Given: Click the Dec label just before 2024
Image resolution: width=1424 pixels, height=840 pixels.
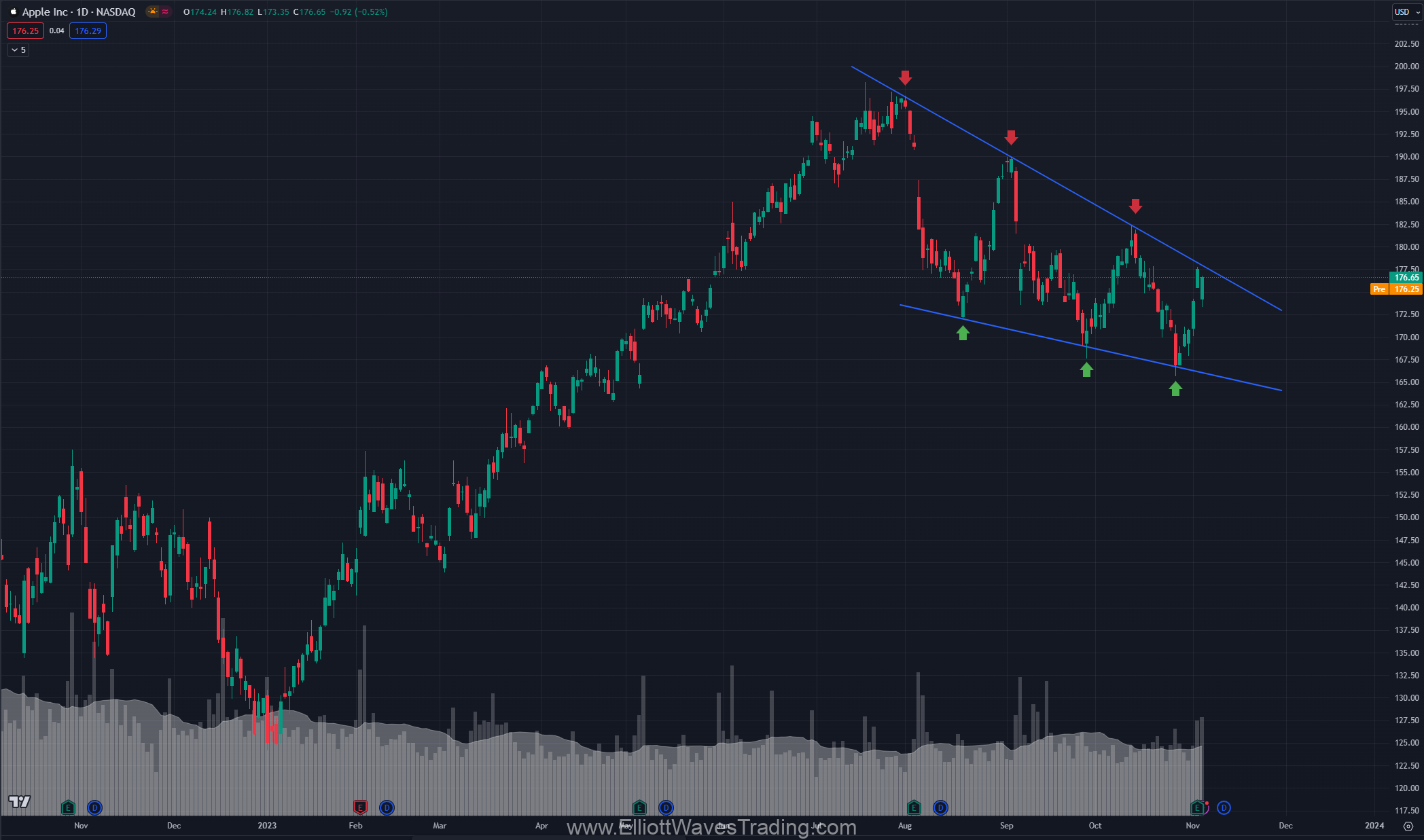Looking at the screenshot, I should (x=1286, y=826).
